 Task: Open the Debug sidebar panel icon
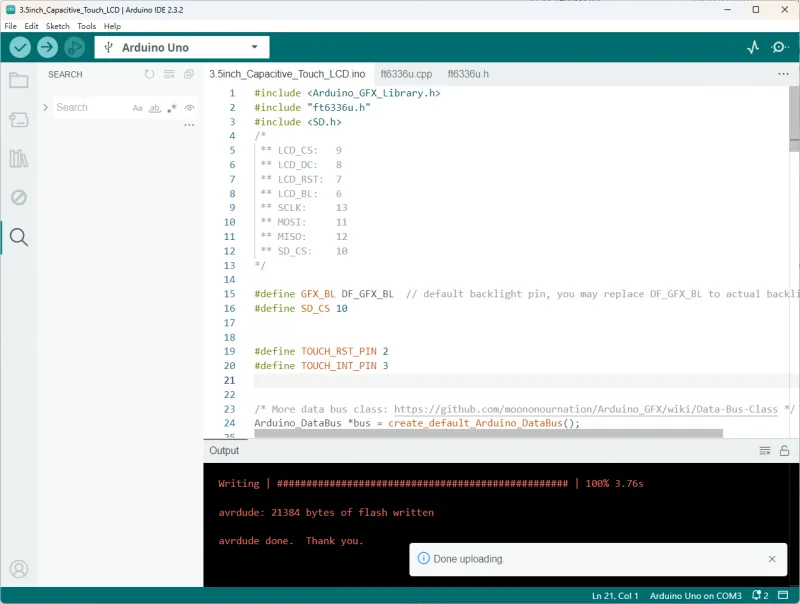click(19, 197)
